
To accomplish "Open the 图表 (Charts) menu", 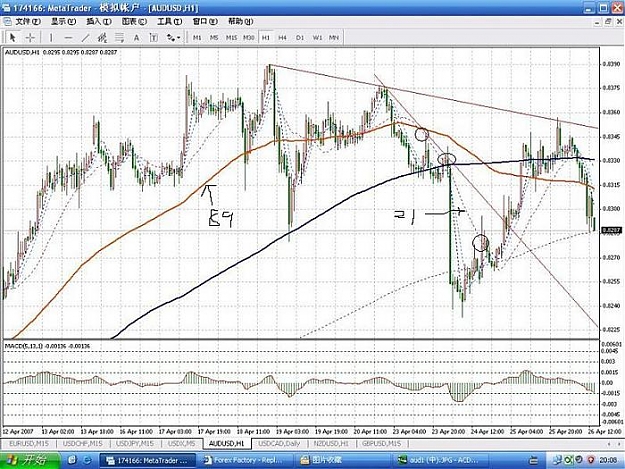I will click(x=134, y=22).
